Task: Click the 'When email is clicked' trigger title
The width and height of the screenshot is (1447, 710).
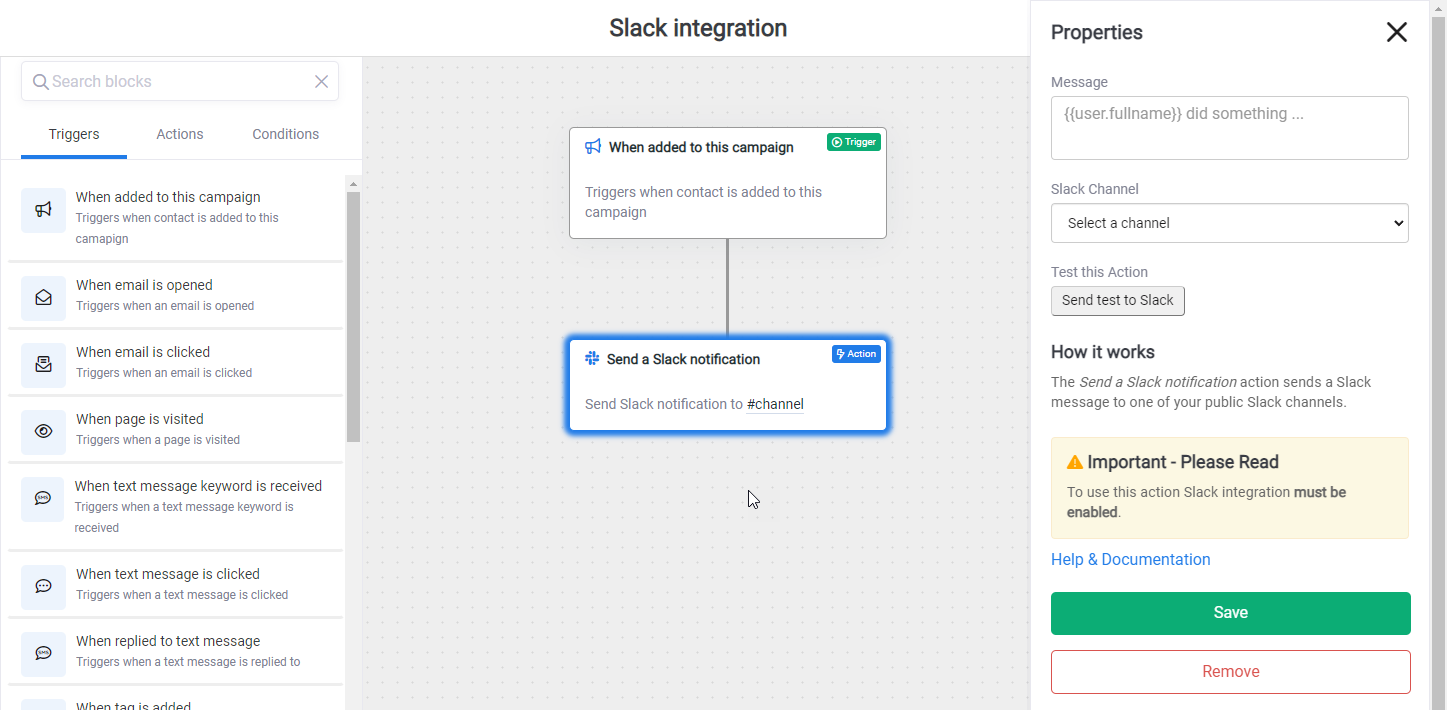Action: pyautogui.click(x=143, y=352)
